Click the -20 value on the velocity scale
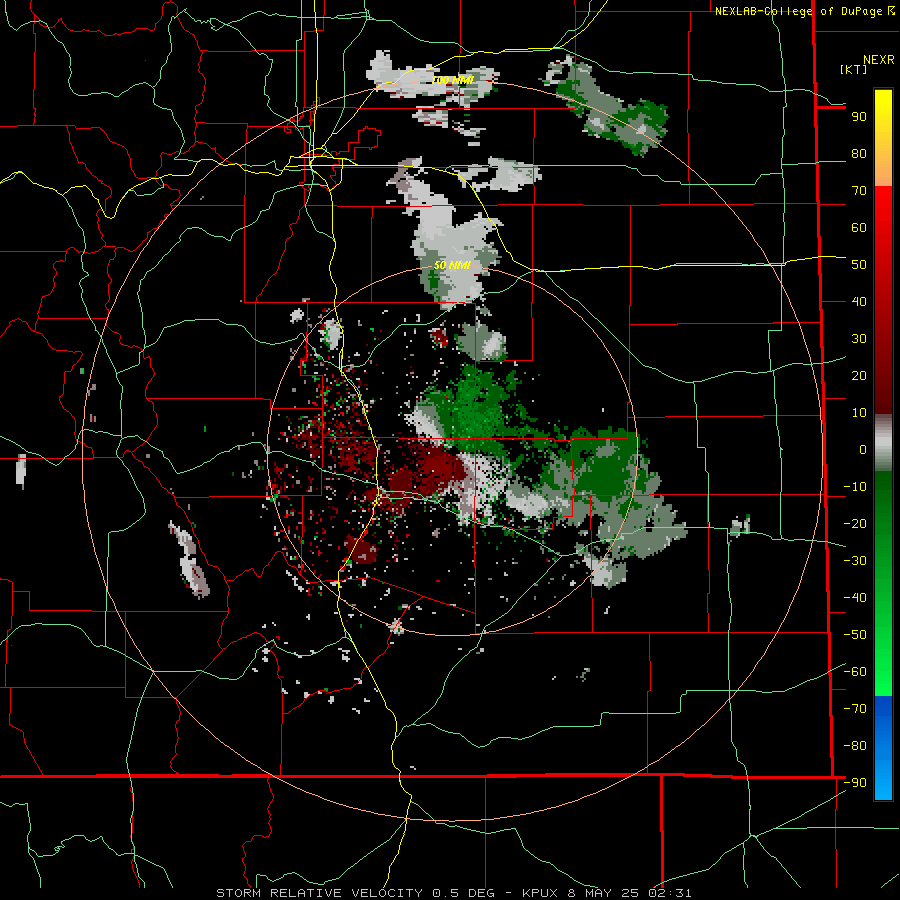Image resolution: width=900 pixels, height=900 pixels. 855,524
